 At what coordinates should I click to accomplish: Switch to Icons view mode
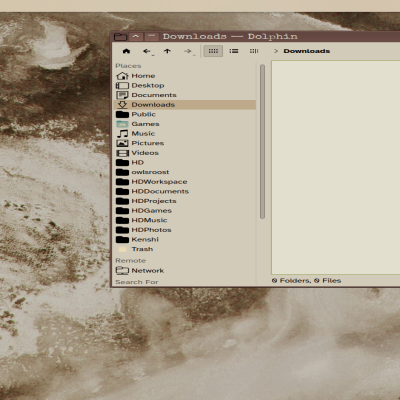point(213,51)
